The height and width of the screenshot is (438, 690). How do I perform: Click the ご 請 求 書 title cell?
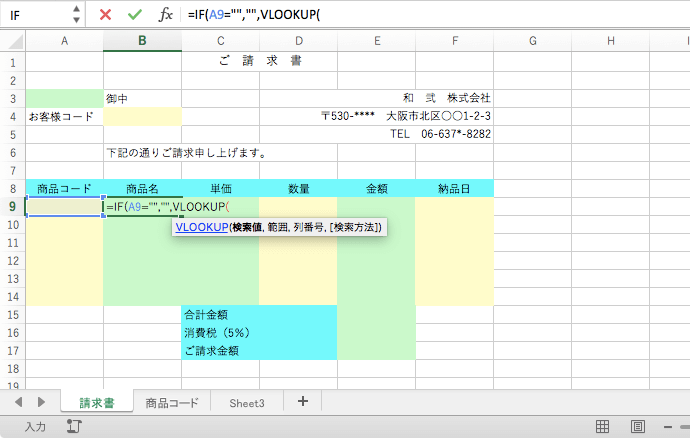pyautogui.click(x=260, y=61)
